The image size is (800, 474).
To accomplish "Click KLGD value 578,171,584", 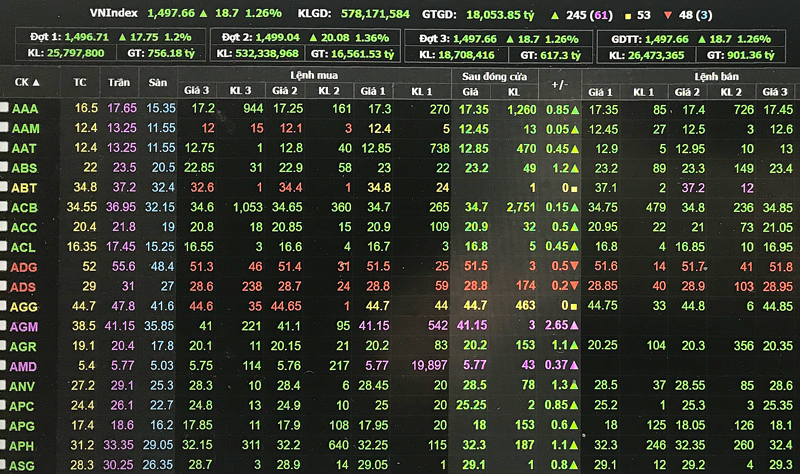I will click(x=375, y=14).
